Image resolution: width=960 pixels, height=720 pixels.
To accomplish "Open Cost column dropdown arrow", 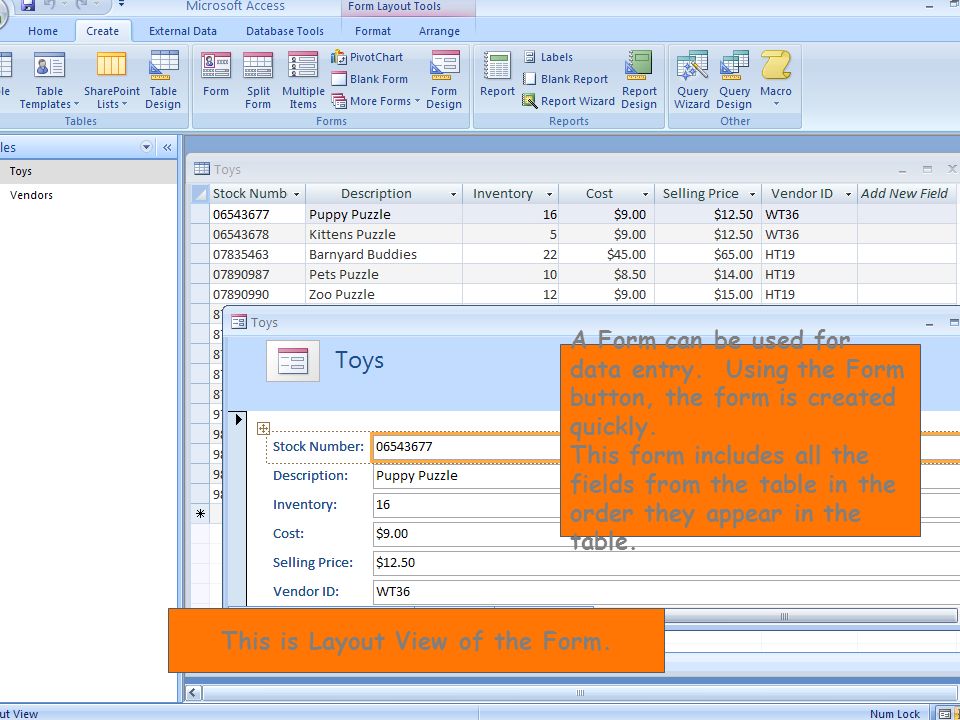I will coord(645,194).
